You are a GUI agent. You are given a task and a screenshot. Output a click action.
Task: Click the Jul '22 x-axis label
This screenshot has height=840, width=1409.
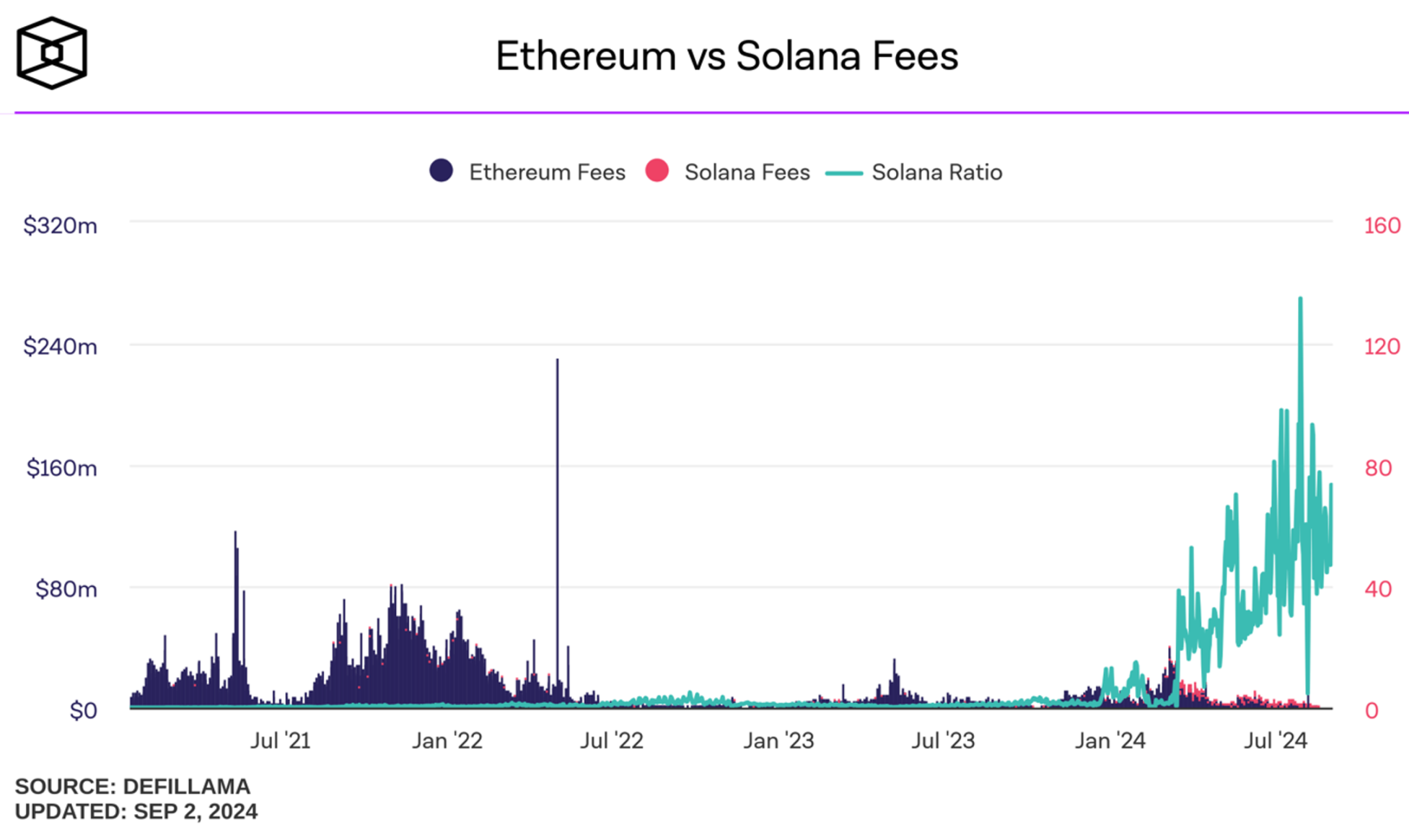(x=612, y=740)
